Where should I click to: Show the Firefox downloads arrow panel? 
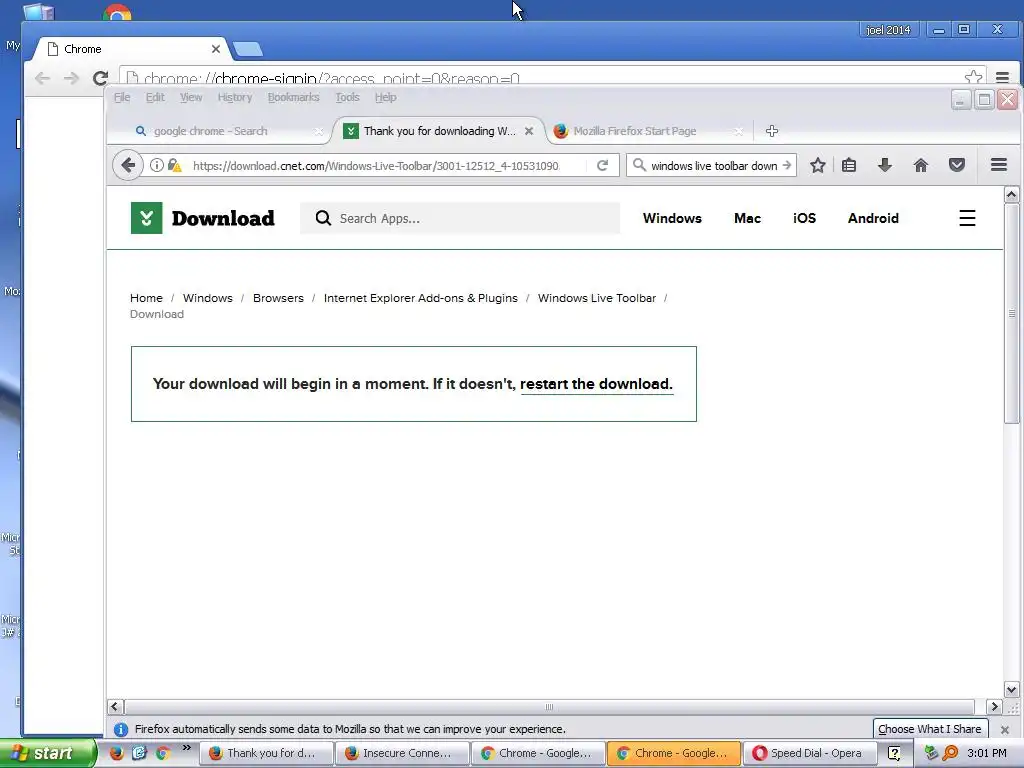885,165
